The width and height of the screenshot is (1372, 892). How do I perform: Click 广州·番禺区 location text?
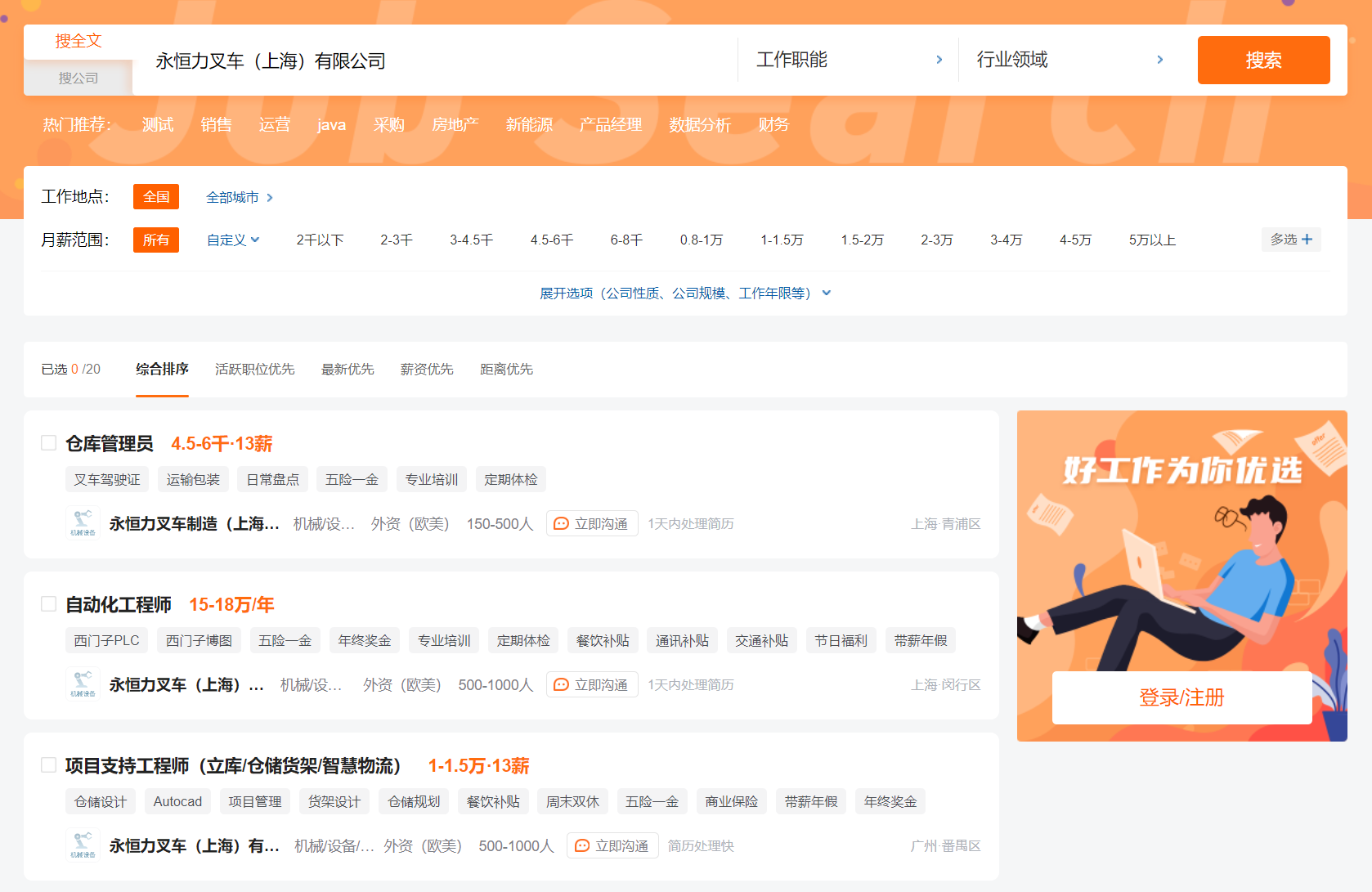click(945, 845)
